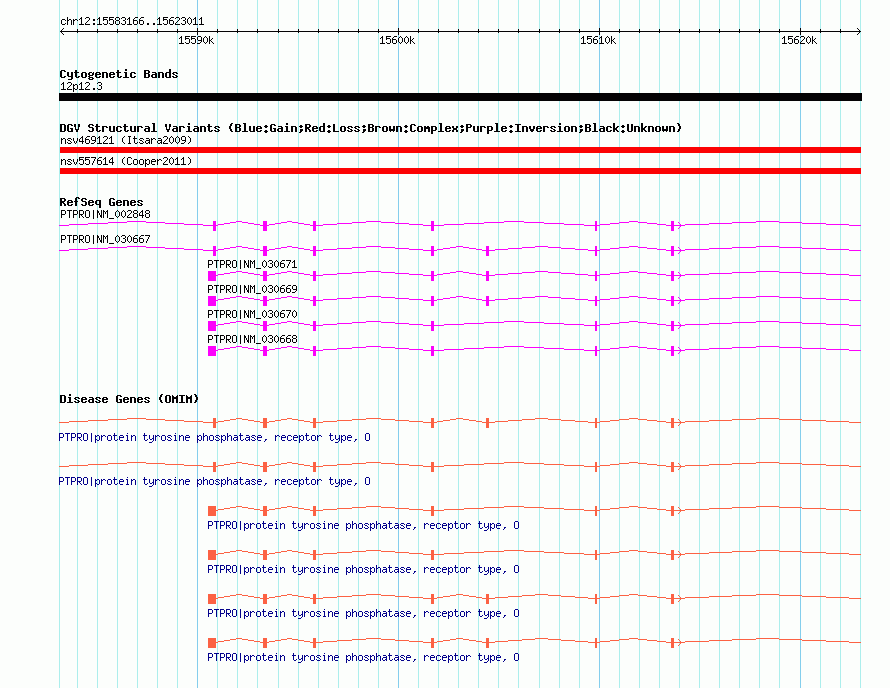Click the magenta start exon block of NM_030670
Image resolution: width=890 pixels, height=688 pixels.
click(x=212, y=326)
